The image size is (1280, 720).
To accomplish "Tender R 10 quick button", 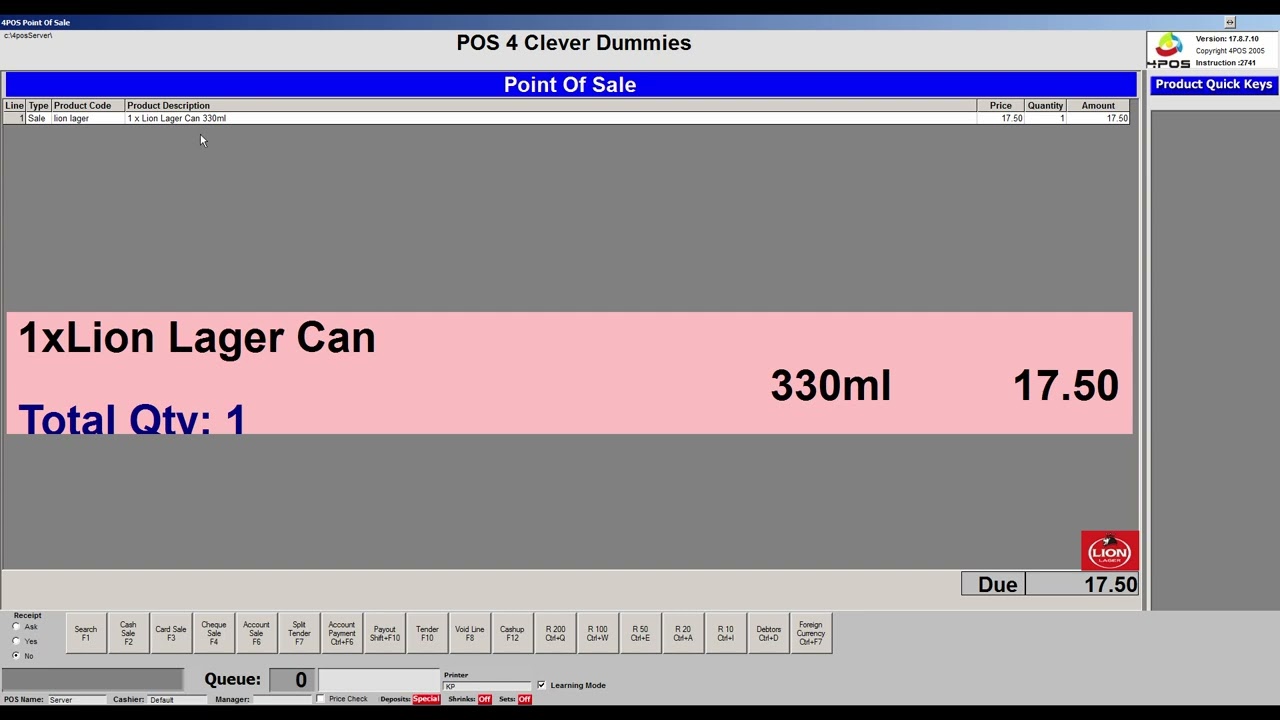I will click(x=726, y=634).
